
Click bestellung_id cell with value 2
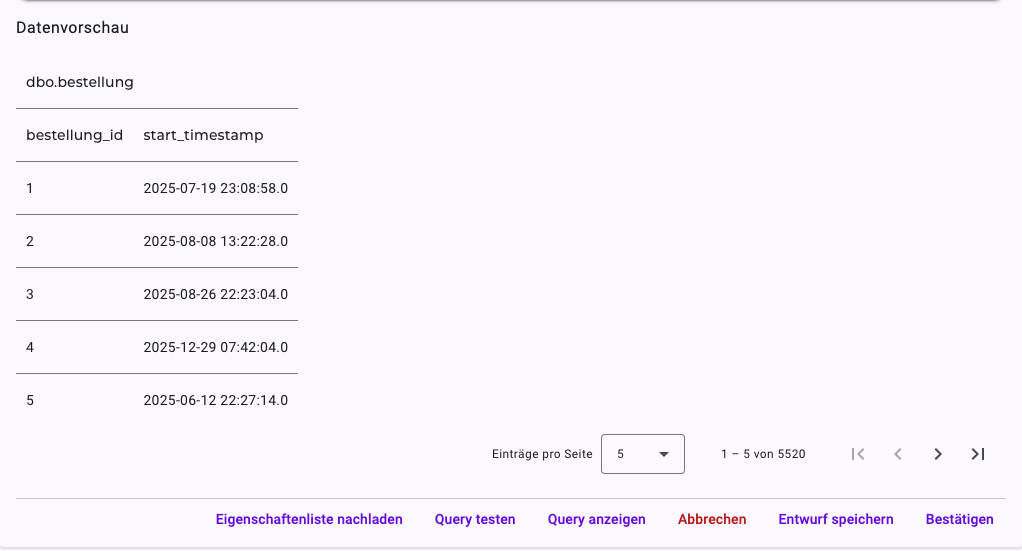pyautogui.click(x=30, y=241)
